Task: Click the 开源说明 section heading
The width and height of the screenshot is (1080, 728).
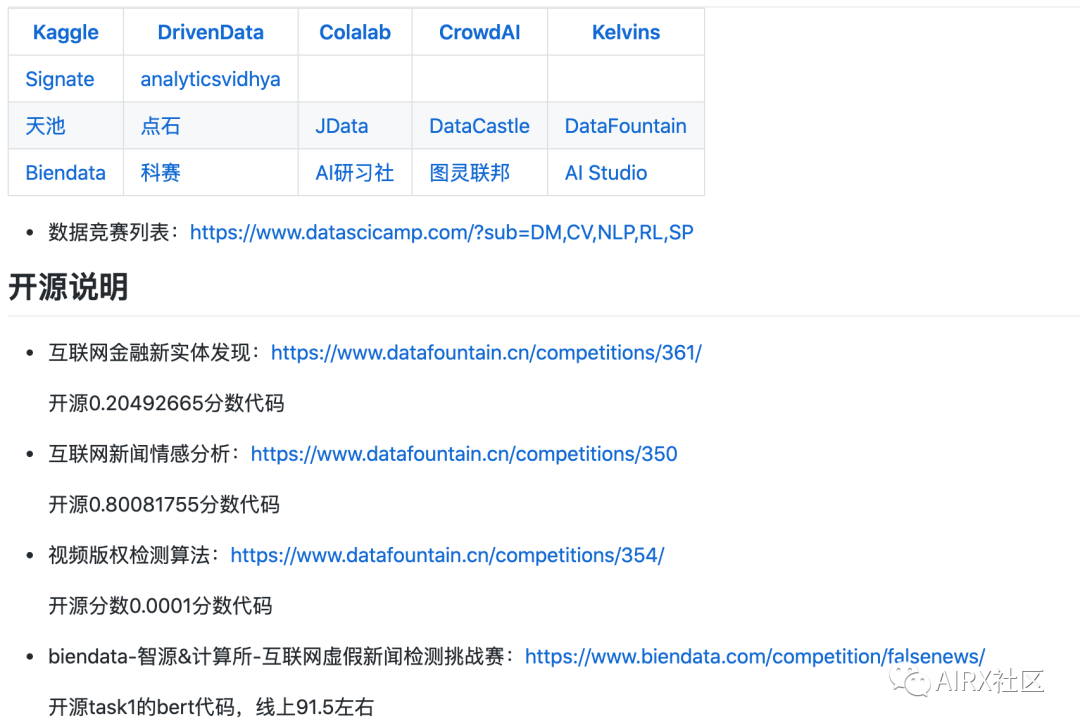Action: click(x=68, y=287)
